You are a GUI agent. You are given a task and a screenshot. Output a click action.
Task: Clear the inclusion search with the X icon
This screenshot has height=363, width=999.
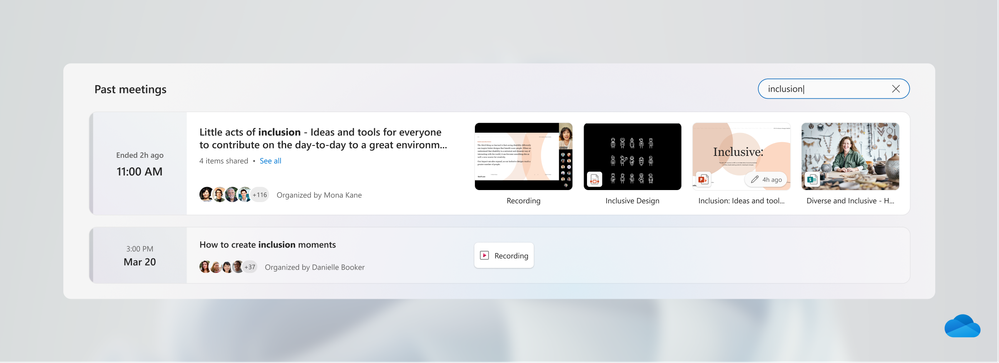(895, 89)
